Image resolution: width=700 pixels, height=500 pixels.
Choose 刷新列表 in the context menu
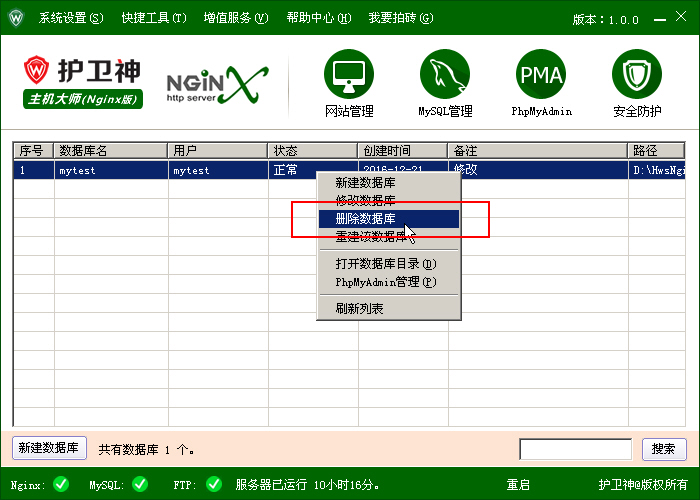coord(359,309)
